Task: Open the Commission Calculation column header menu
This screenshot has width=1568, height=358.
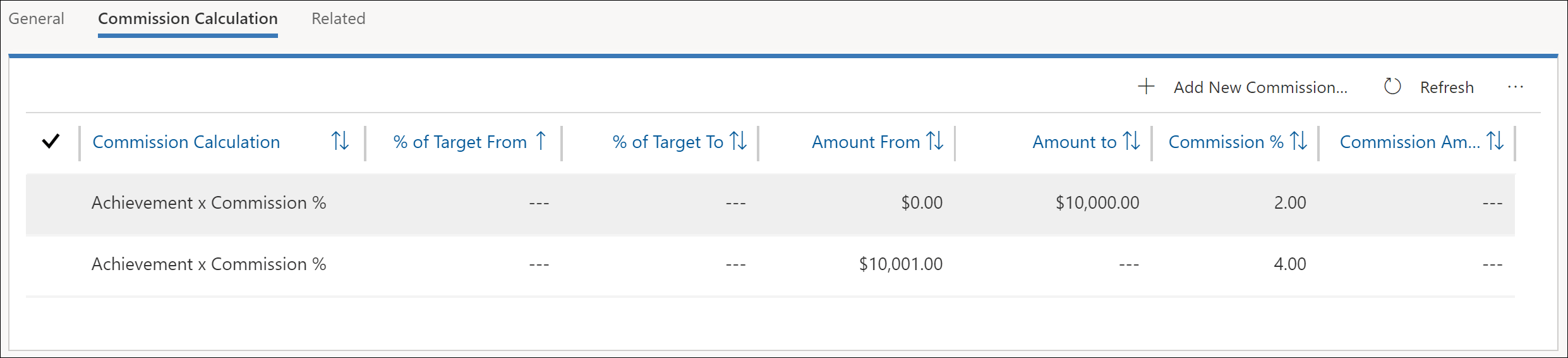Action: [x=186, y=142]
